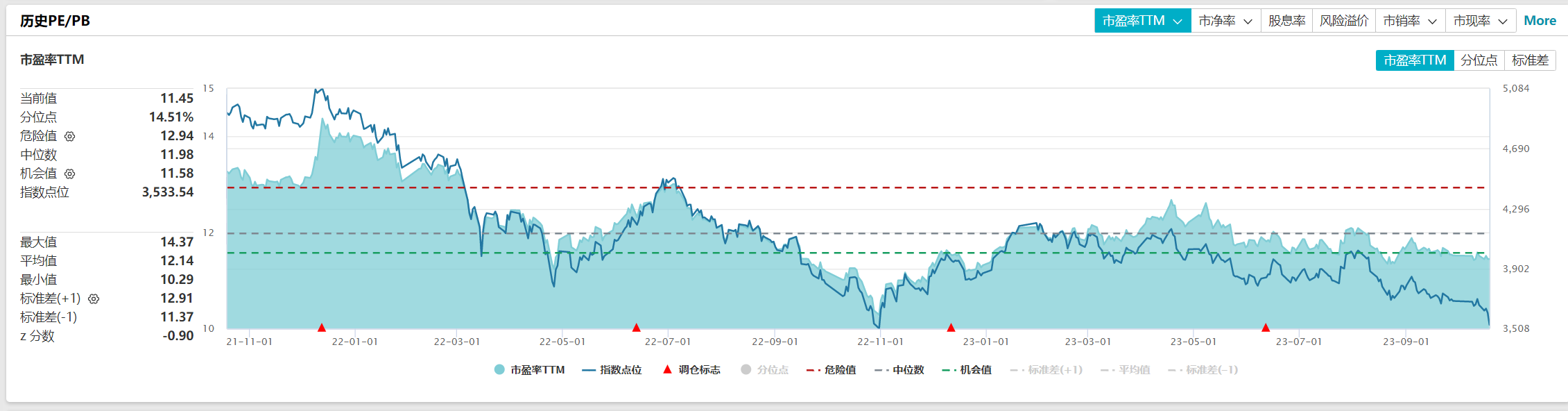Select the 分位点 view button
This screenshot has width=1568, height=411.
(x=1479, y=60)
